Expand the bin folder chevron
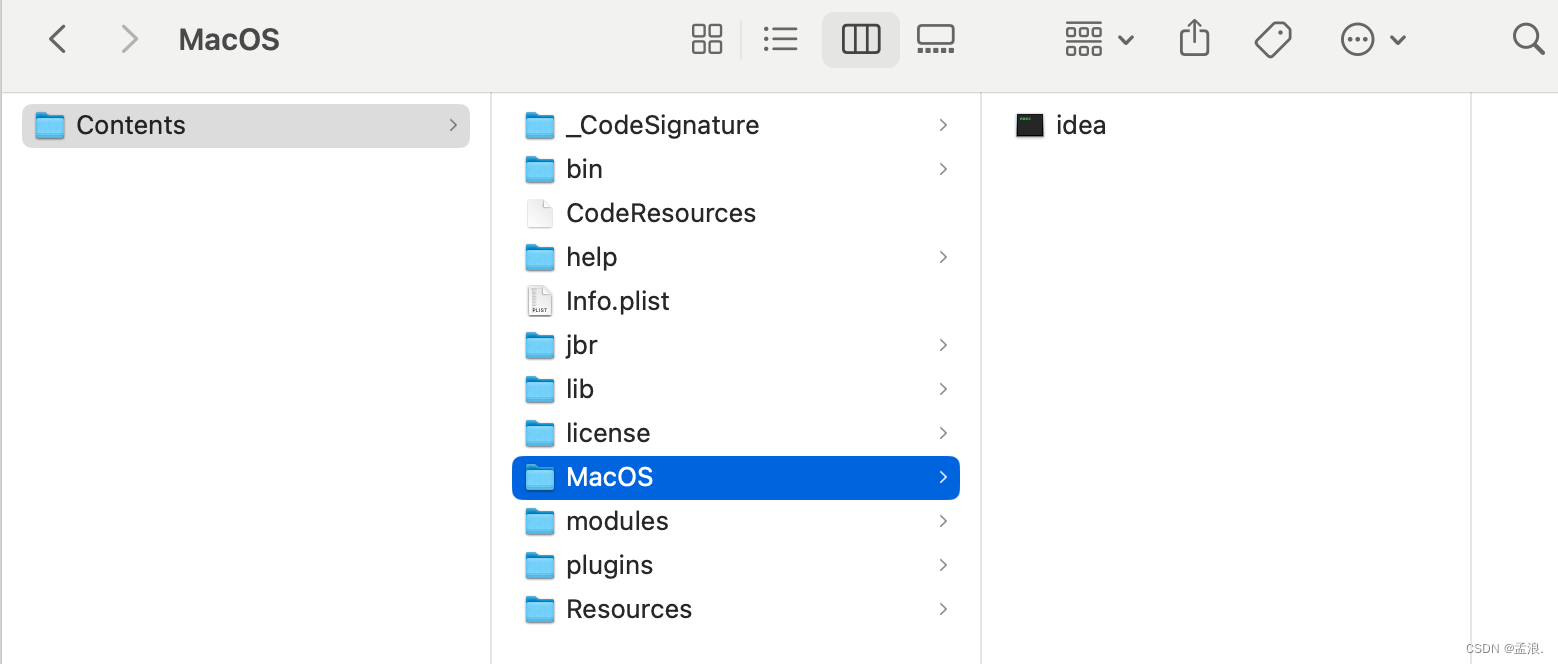Image resolution: width=1558 pixels, height=664 pixels. pos(943,169)
